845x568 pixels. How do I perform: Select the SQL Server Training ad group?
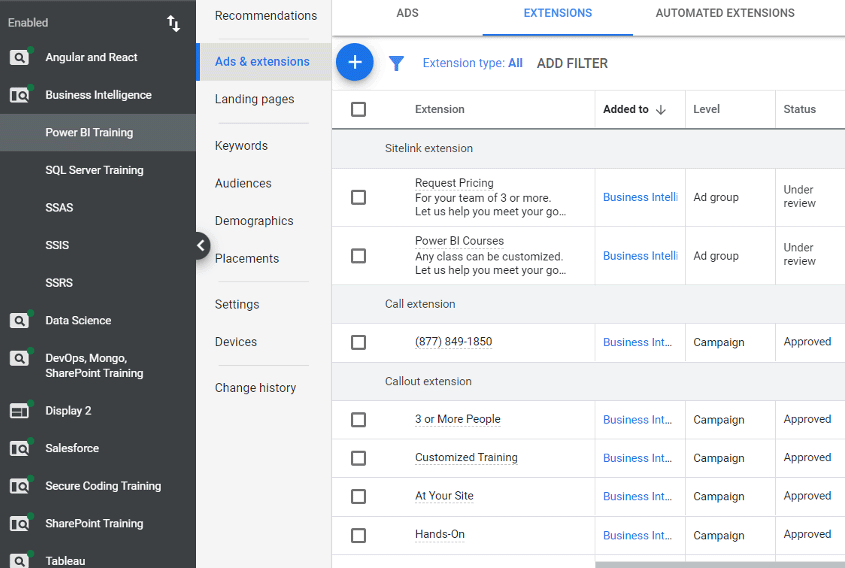[x=94, y=170]
